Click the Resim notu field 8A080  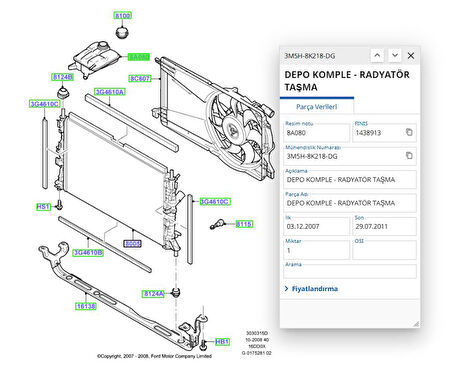[x=317, y=133]
